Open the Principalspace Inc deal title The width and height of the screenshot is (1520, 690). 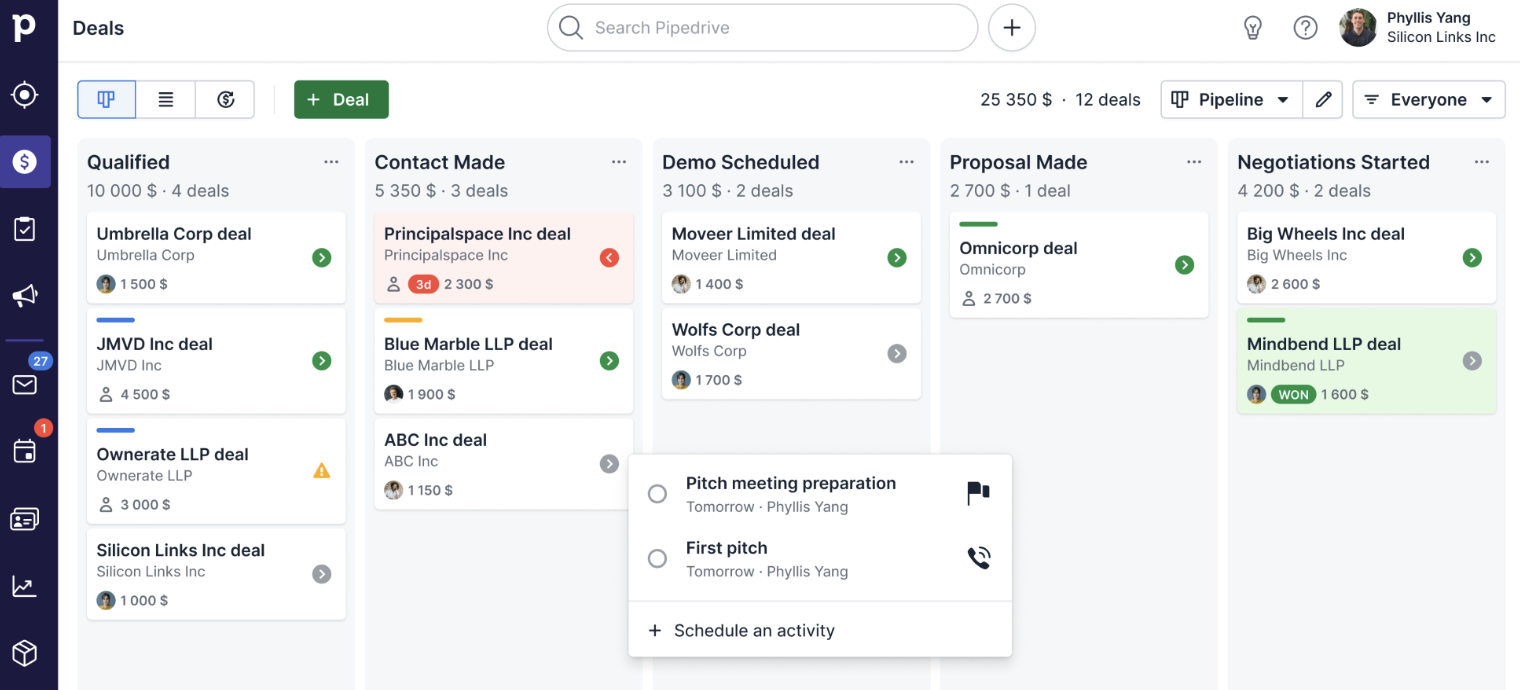pyautogui.click(x=477, y=234)
